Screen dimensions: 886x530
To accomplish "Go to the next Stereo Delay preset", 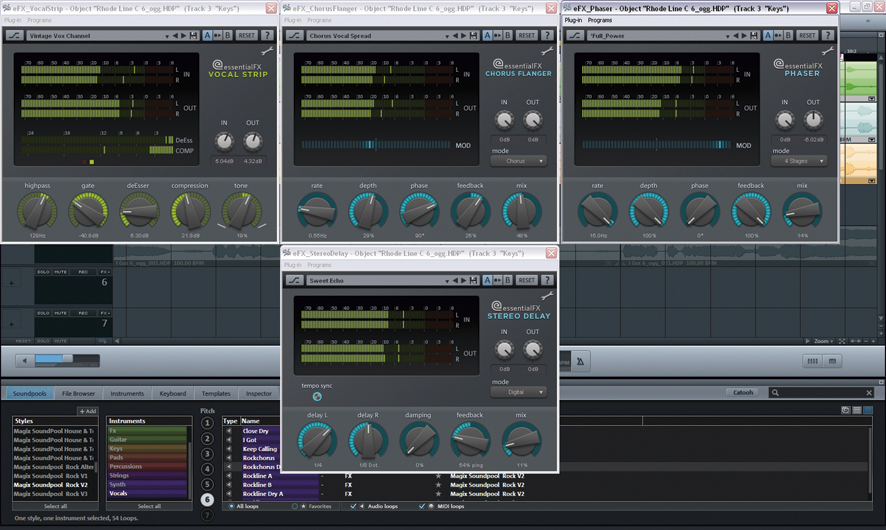I will [x=463, y=280].
